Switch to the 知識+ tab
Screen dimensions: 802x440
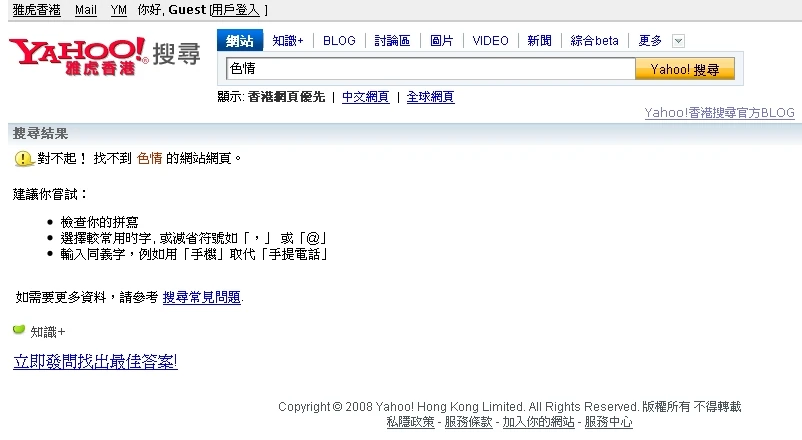(x=287, y=41)
